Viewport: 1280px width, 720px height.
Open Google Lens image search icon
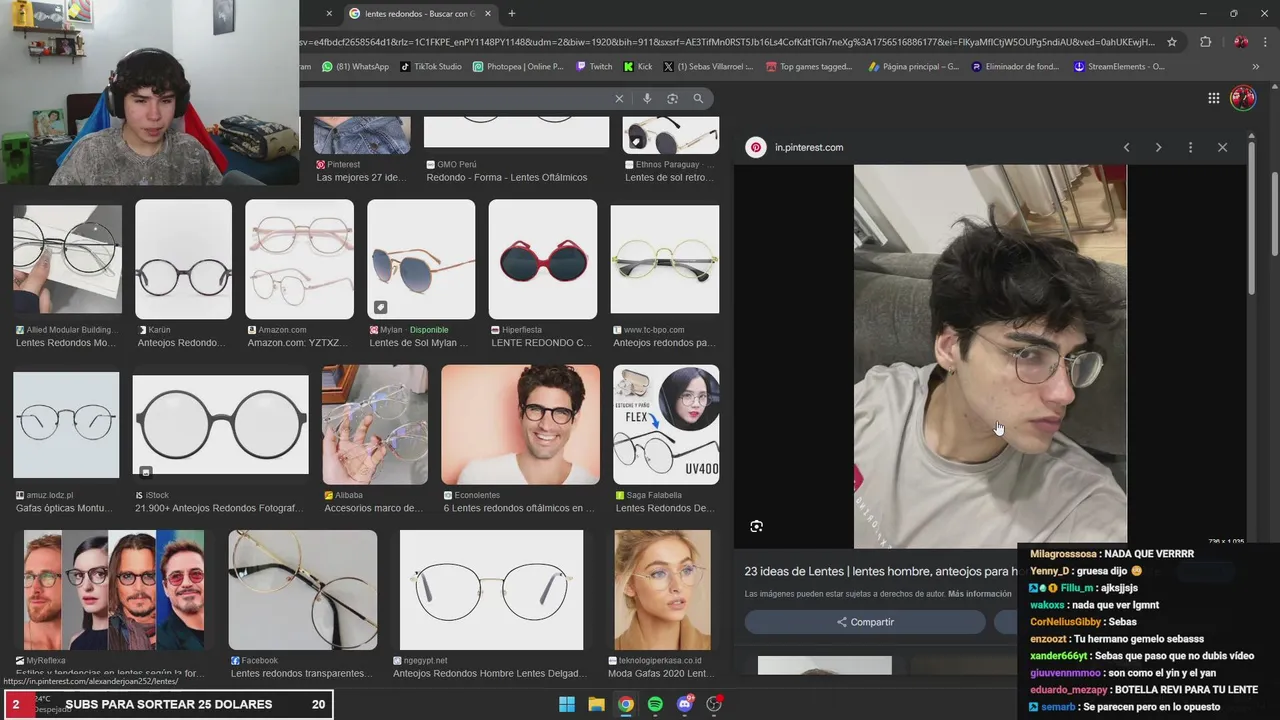pos(672,98)
